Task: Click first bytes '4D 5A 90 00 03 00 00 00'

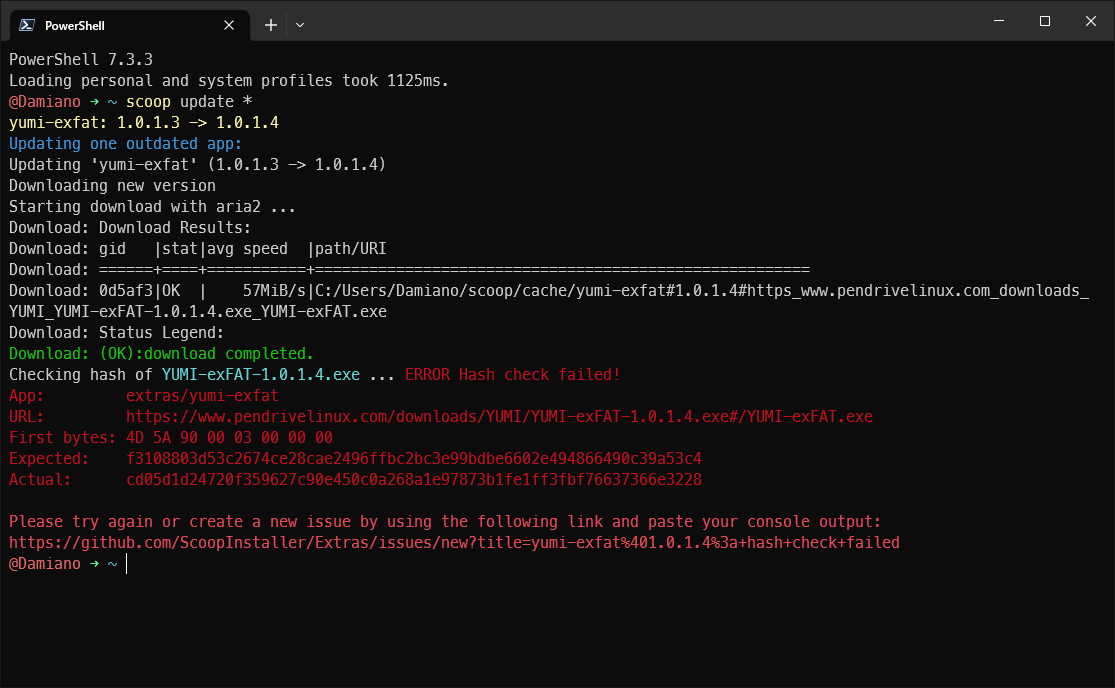Action: click(229, 437)
